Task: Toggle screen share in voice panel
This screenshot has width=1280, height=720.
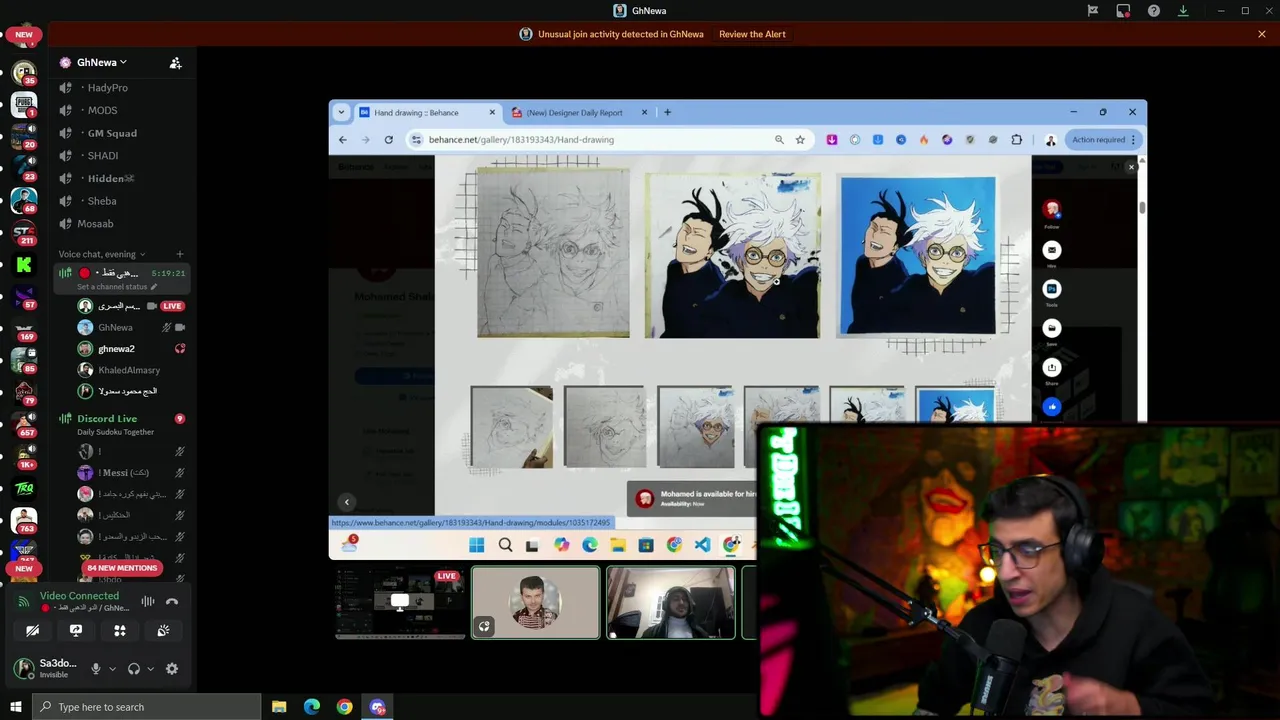Action: coord(76,630)
